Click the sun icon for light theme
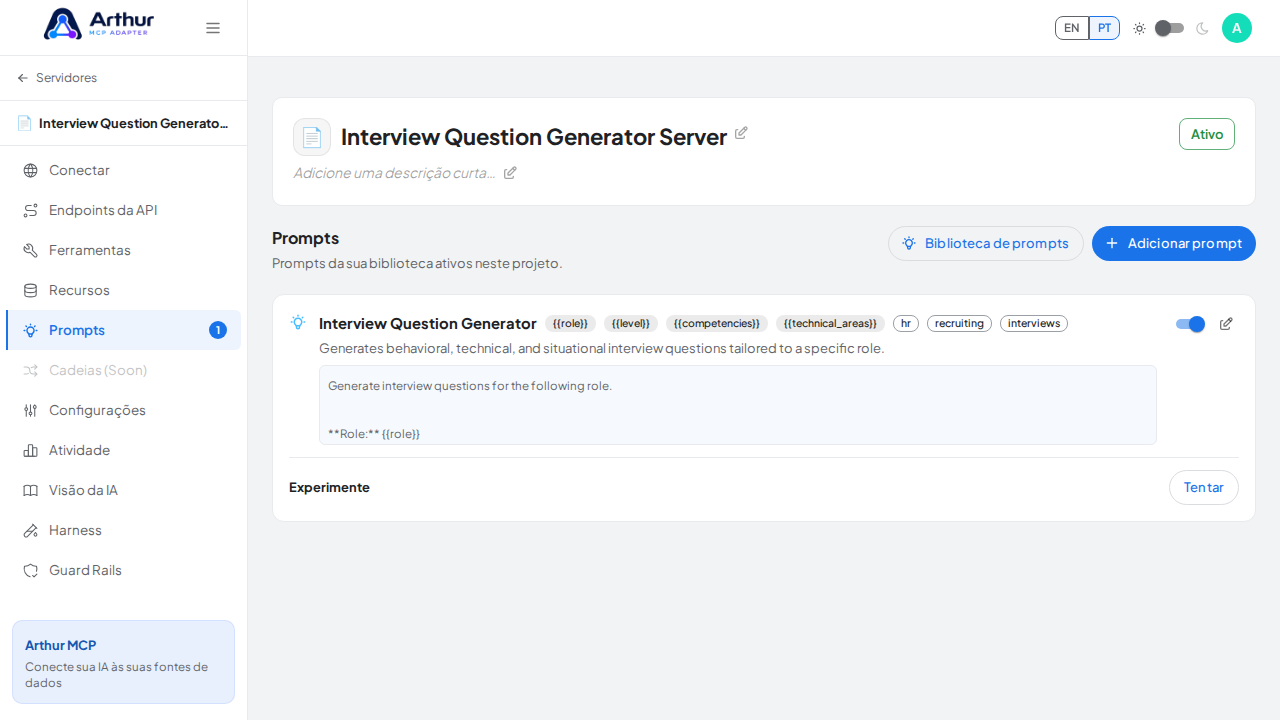The image size is (1280, 720). (1139, 28)
